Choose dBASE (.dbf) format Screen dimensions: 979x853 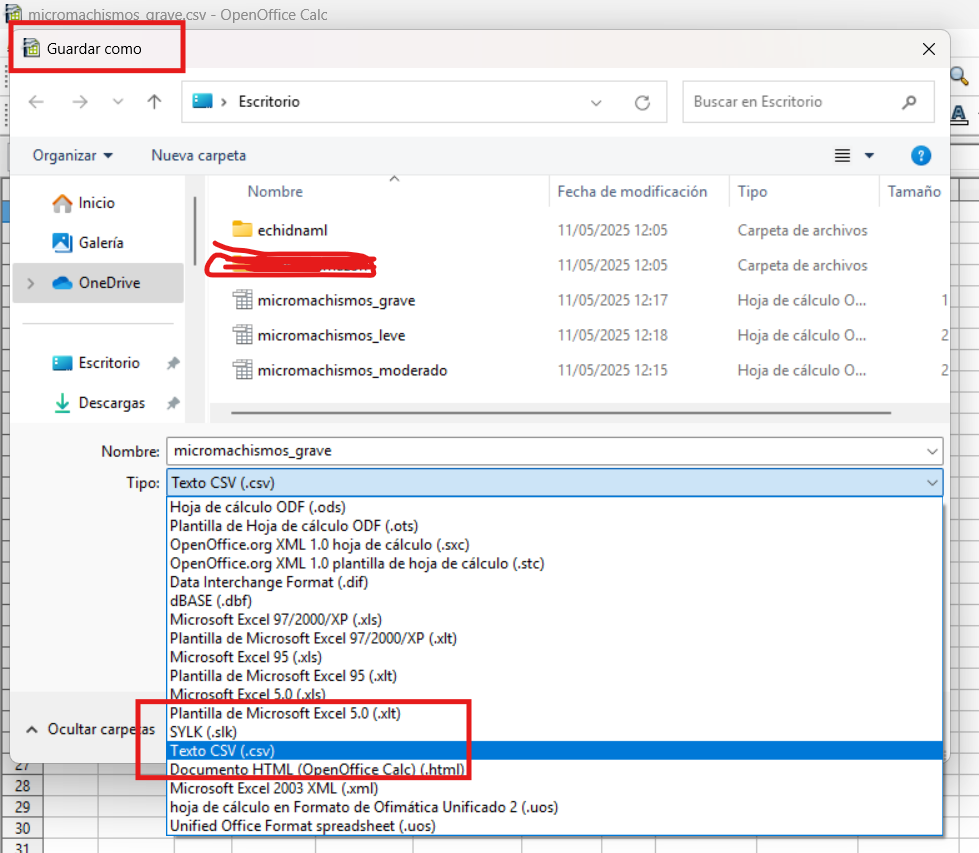[554, 601]
